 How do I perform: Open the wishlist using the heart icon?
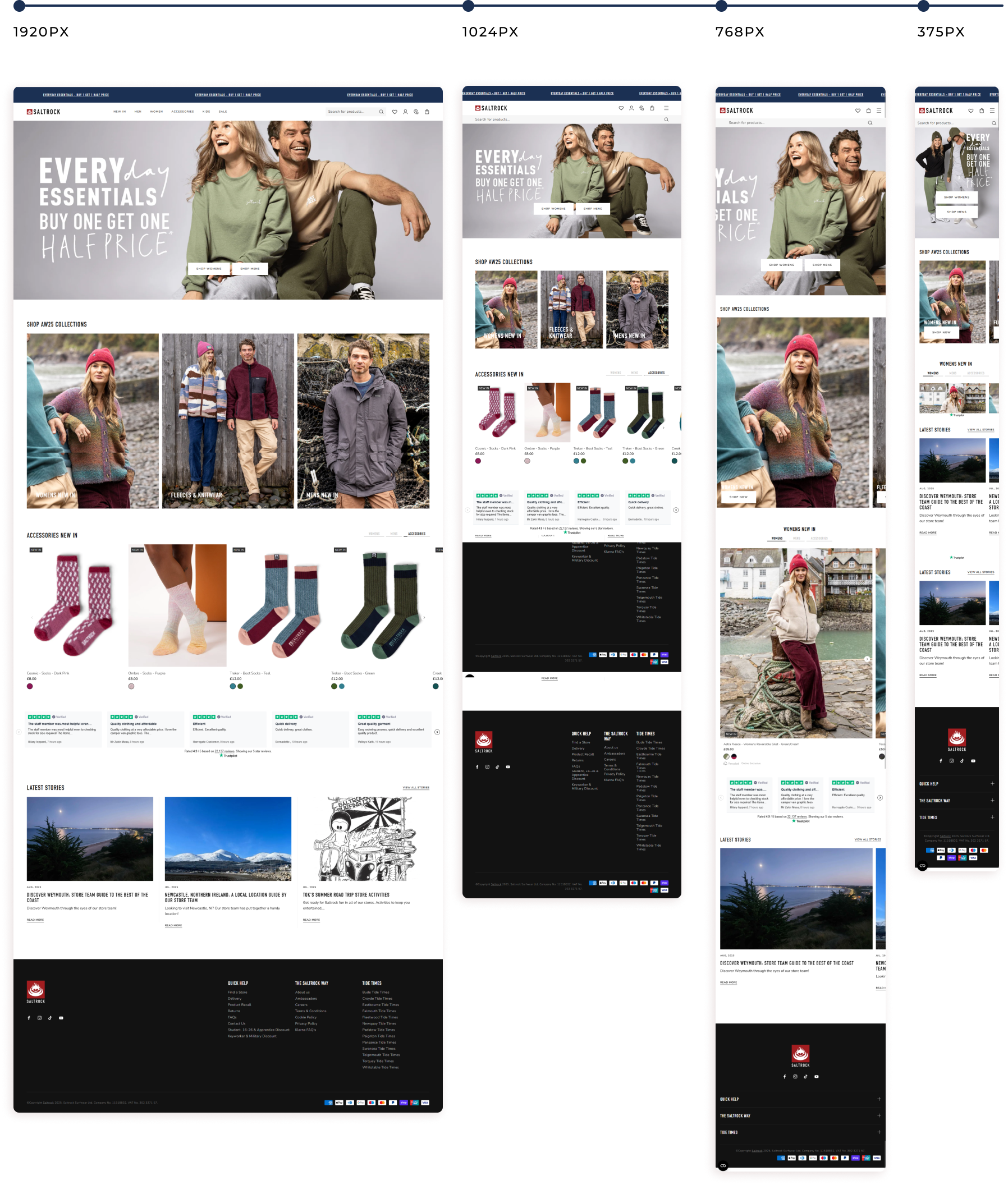395,112
